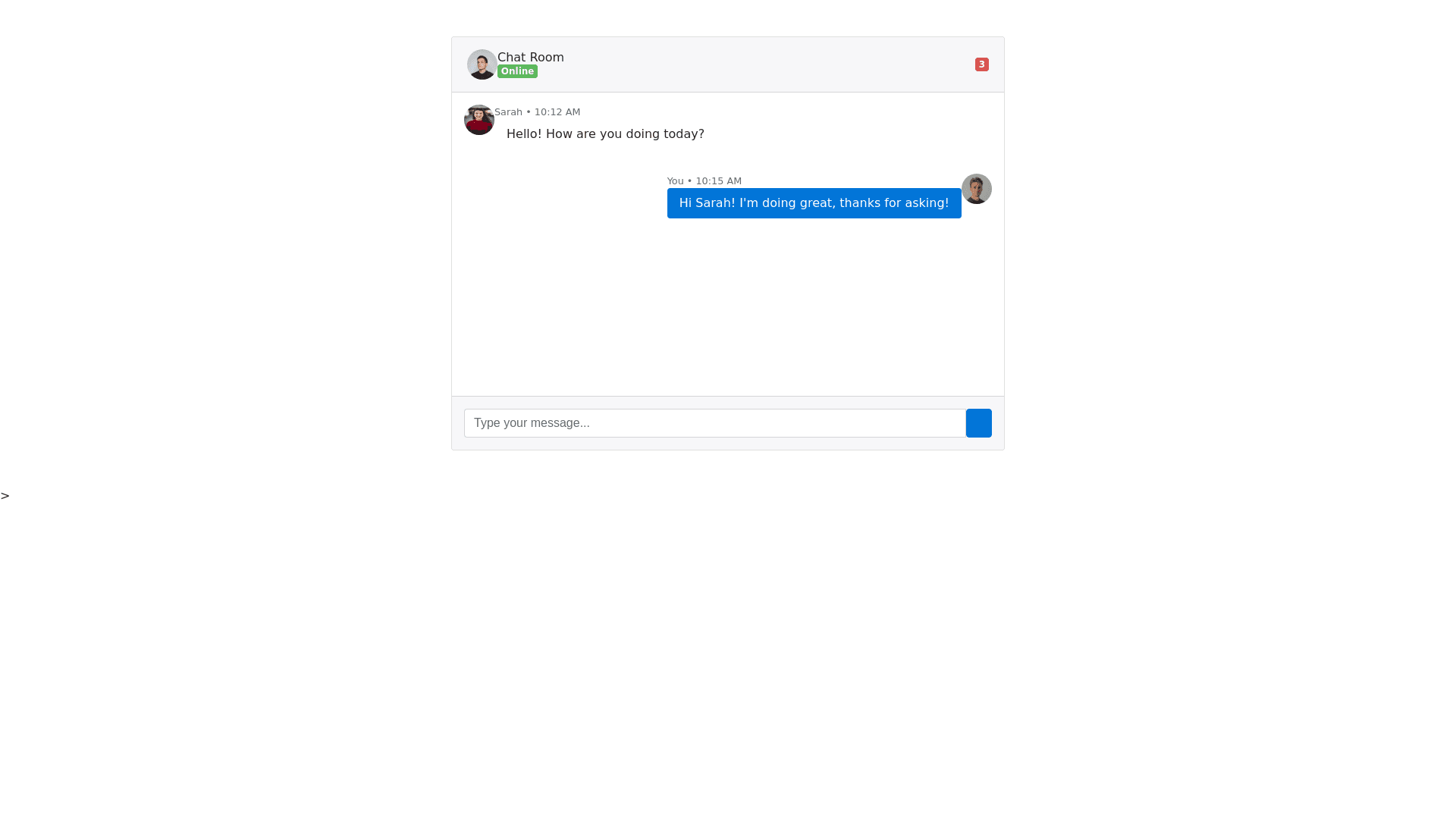Click the green Online status badge
1456x819 pixels.
[x=517, y=71]
